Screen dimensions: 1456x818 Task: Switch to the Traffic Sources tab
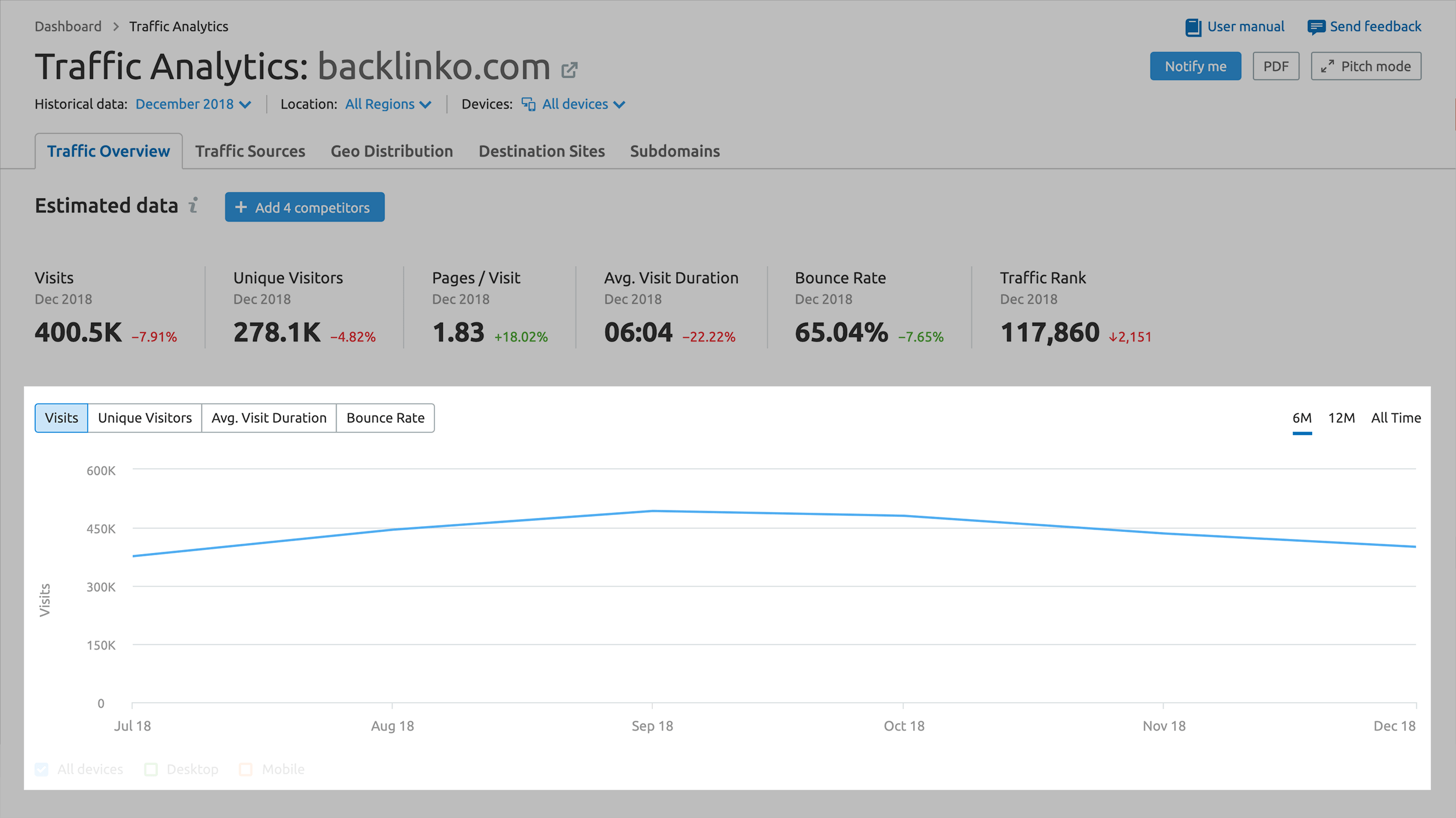click(250, 151)
